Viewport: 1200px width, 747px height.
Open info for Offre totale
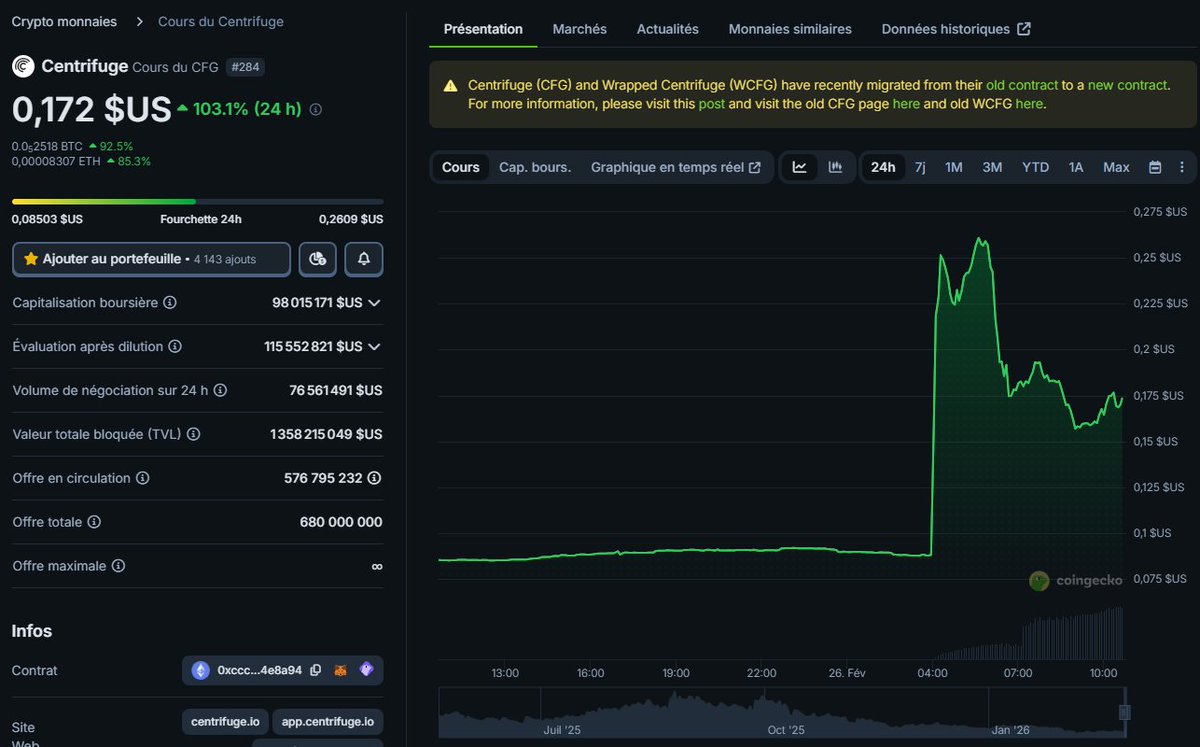click(93, 522)
